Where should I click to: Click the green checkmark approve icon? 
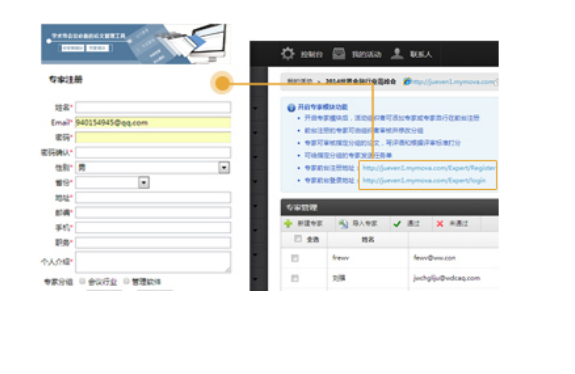pos(397,224)
